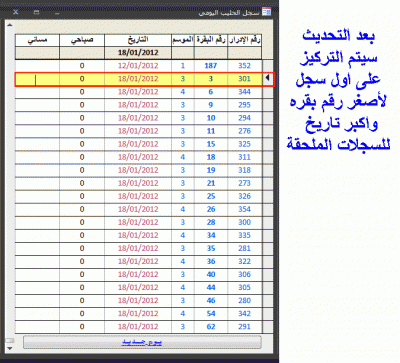Close the daily milk record window
This screenshot has width=400, height=363.
[x=15, y=12]
